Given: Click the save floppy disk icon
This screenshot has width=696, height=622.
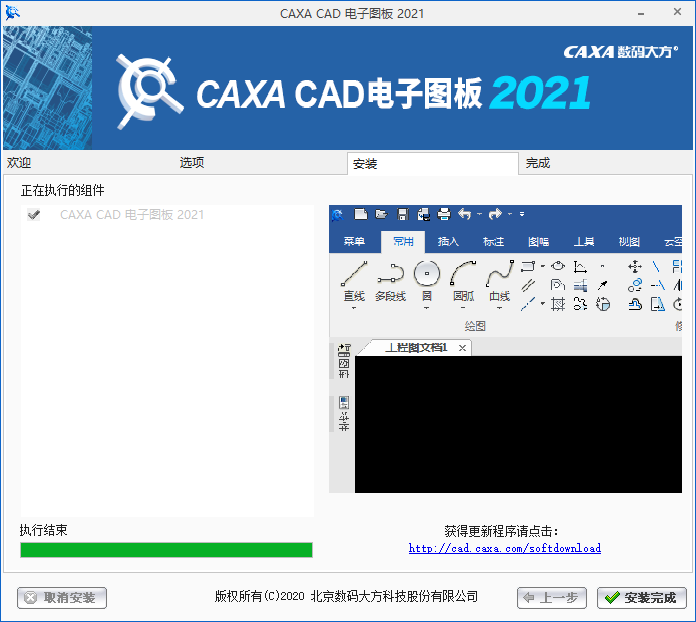Looking at the screenshot, I should point(402,214).
